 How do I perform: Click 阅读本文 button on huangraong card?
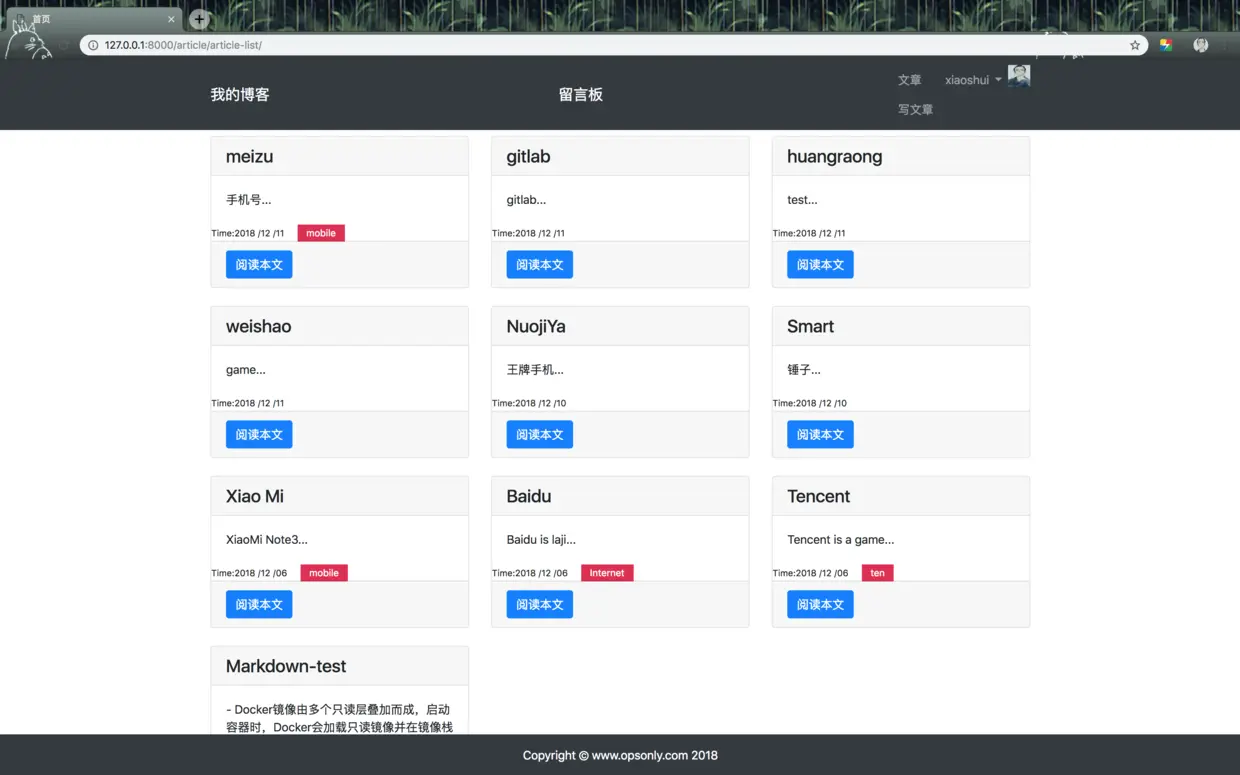click(x=820, y=265)
